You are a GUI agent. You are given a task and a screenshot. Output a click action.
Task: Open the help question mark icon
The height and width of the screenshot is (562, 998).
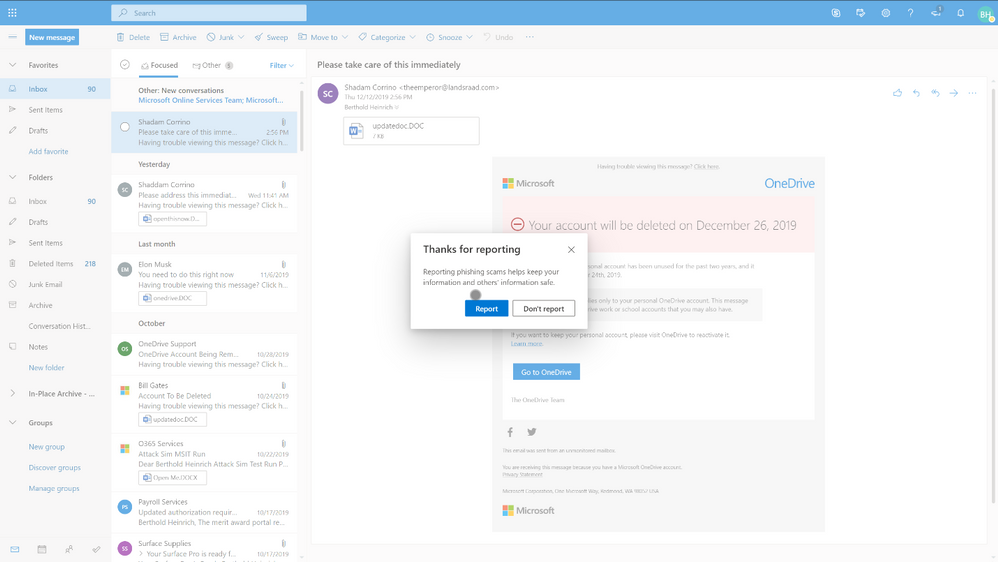[x=910, y=13]
